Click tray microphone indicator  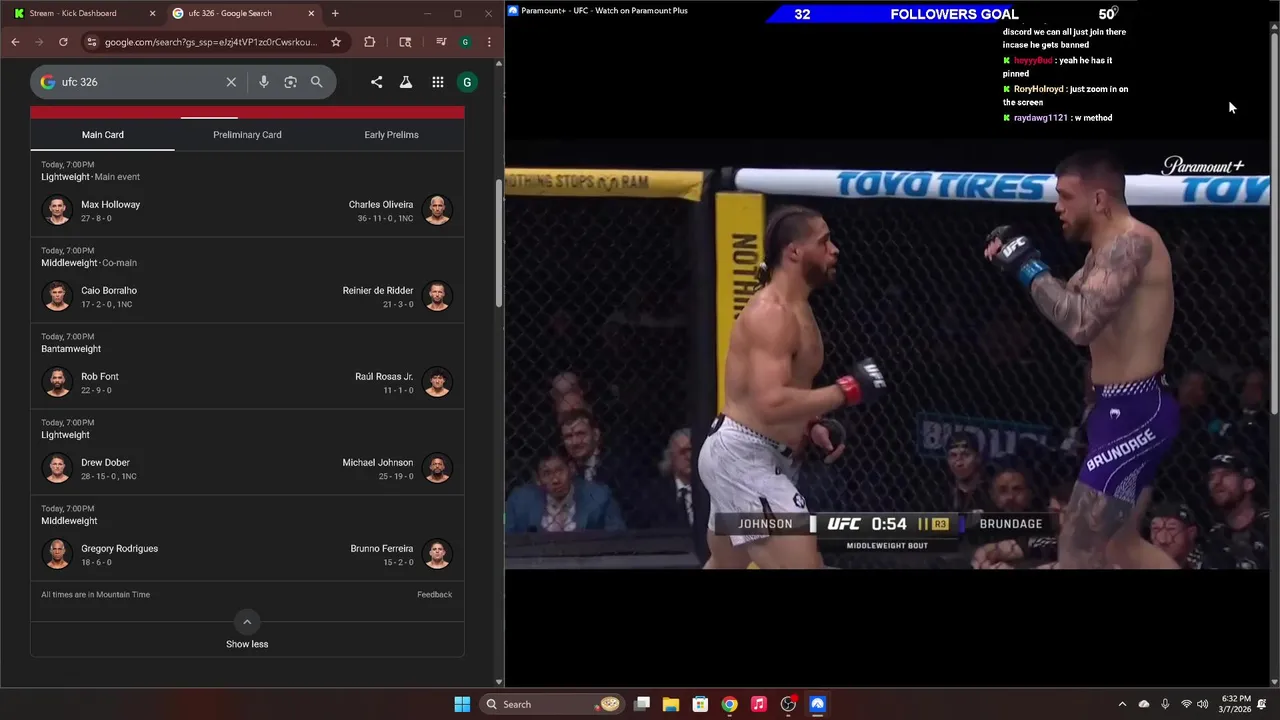(x=1165, y=704)
